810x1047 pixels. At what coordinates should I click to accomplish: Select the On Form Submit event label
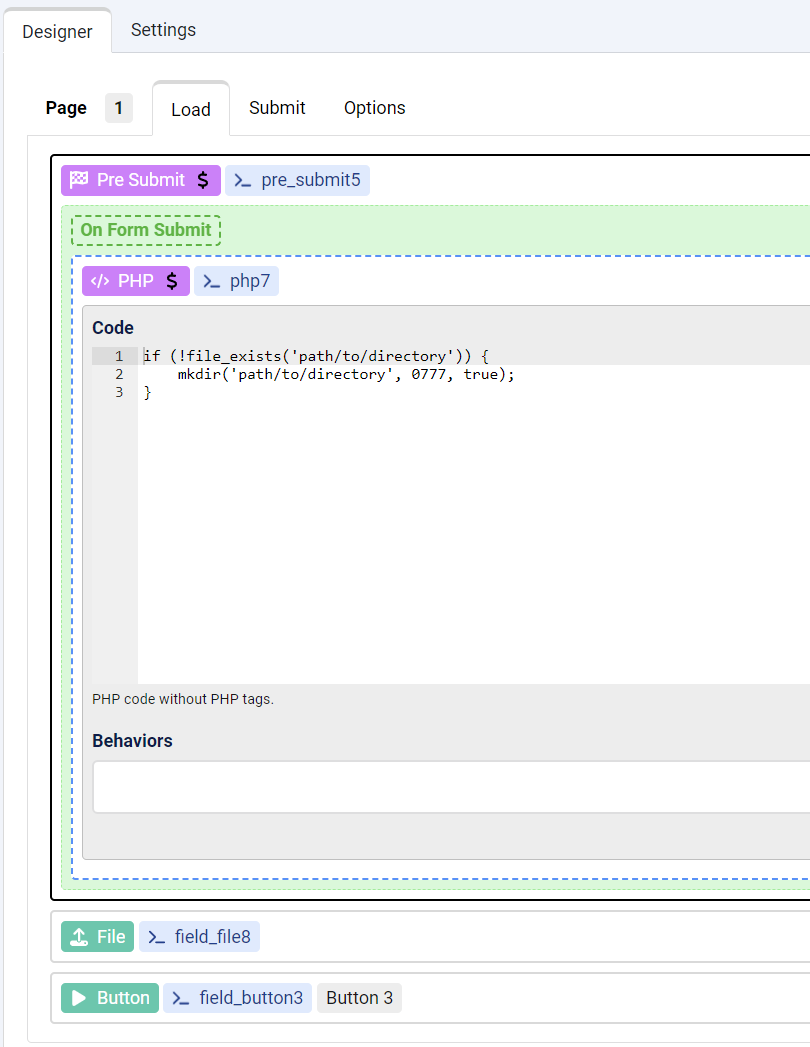(x=146, y=230)
